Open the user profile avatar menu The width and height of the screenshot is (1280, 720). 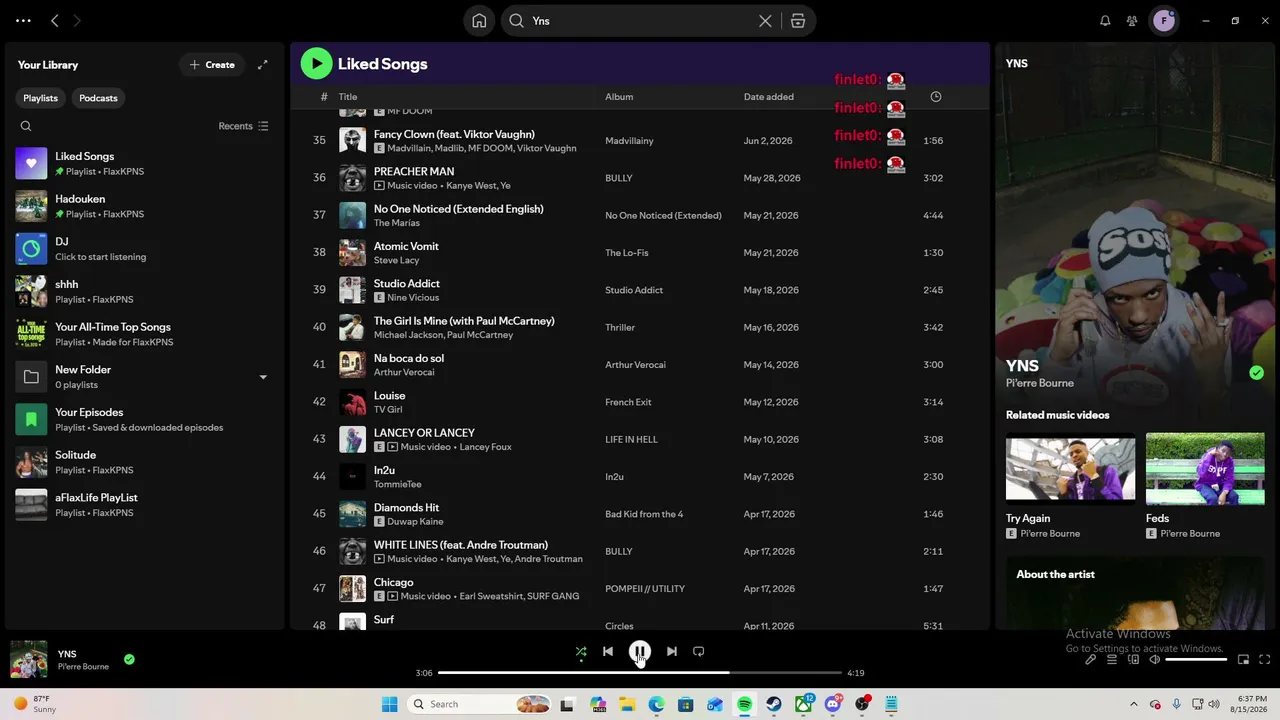(x=1163, y=21)
